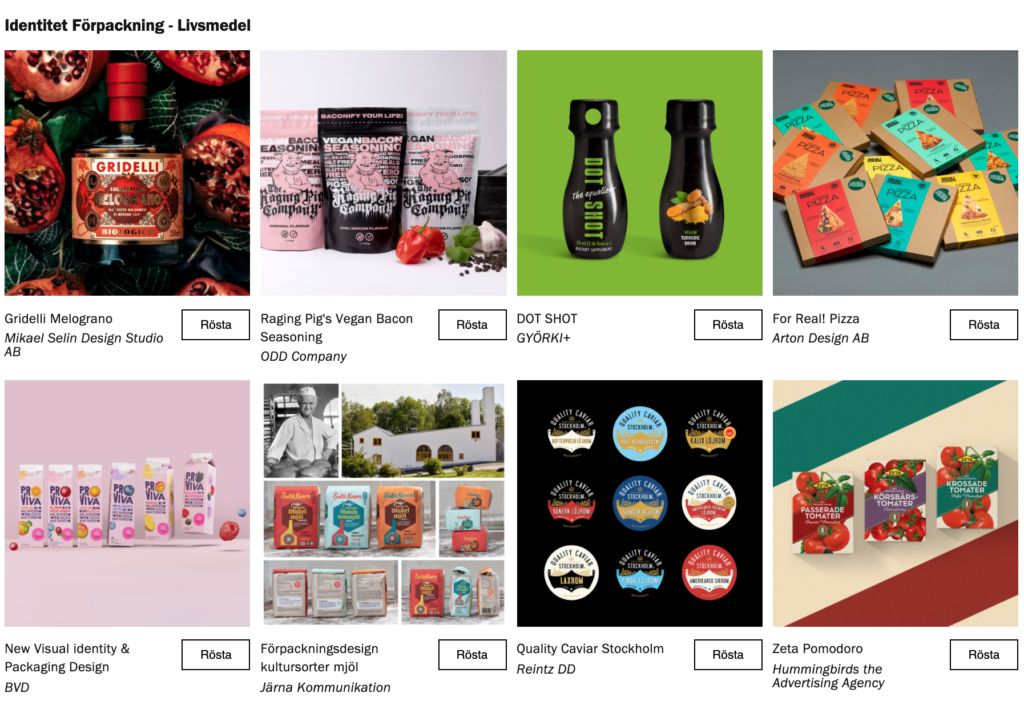The image size is (1024, 701).
Task: Click Rösta button for Zeta Pomodoro
Action: [984, 655]
